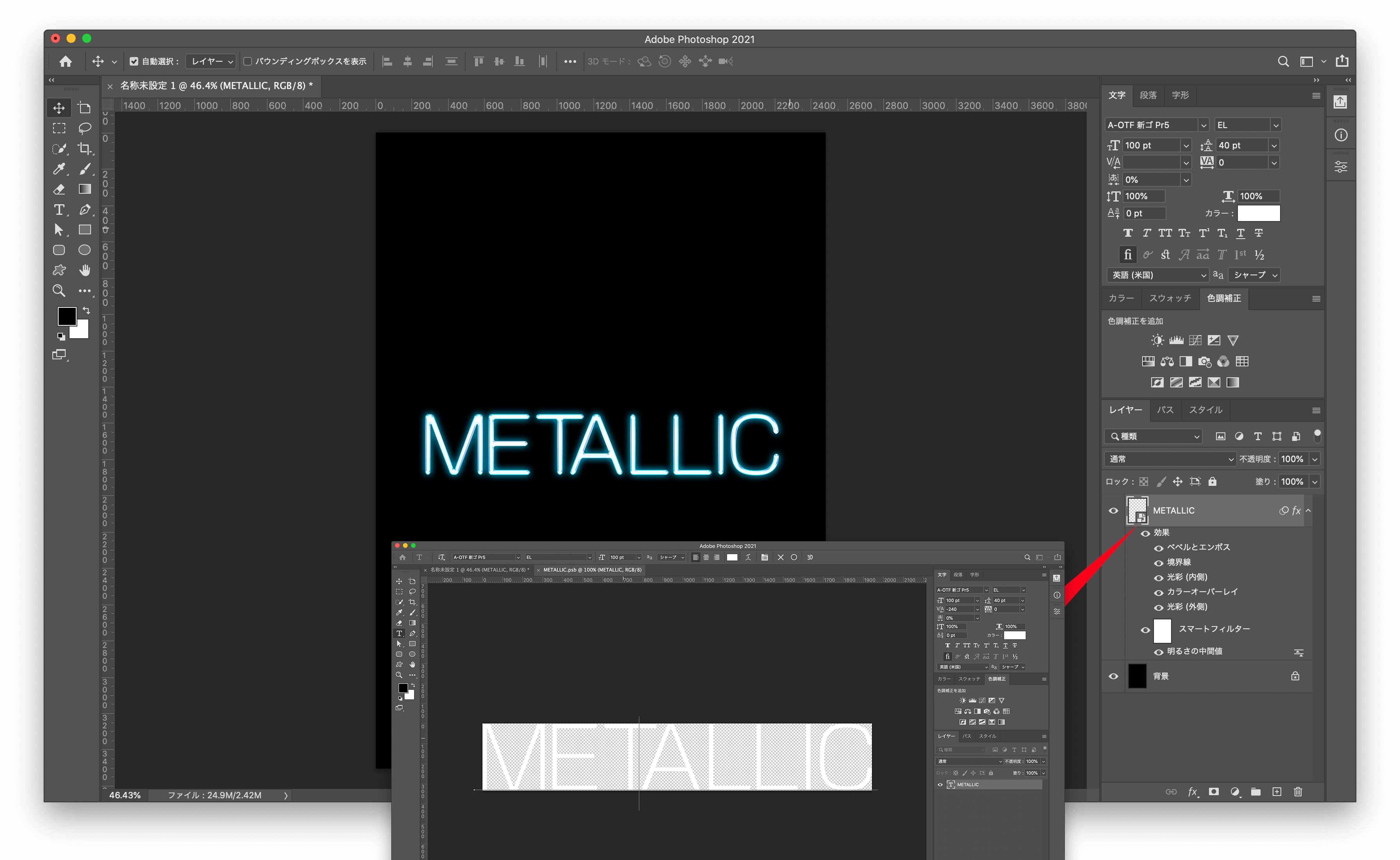Image resolution: width=1400 pixels, height=860 pixels.
Task: Collapse the METALLIC layer effects list
Action: pos(1309,511)
